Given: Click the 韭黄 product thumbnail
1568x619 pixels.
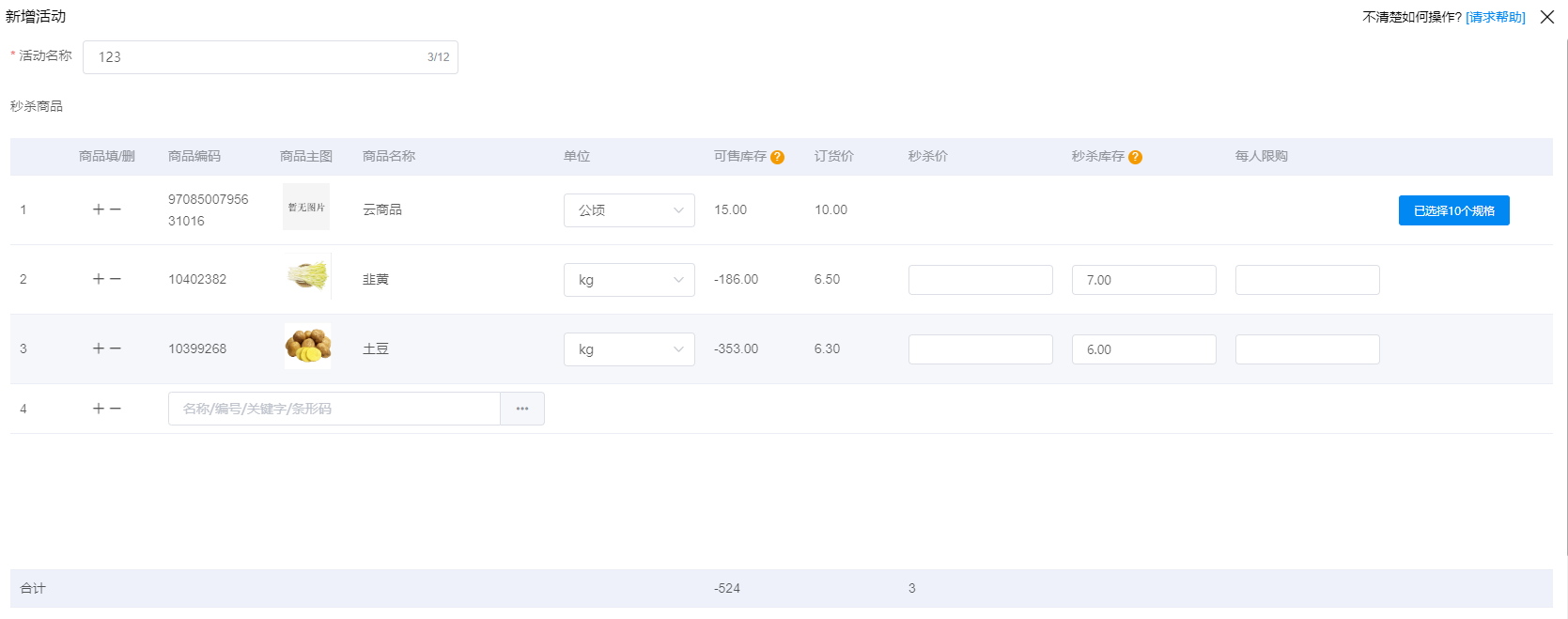Looking at the screenshot, I should pos(307,276).
